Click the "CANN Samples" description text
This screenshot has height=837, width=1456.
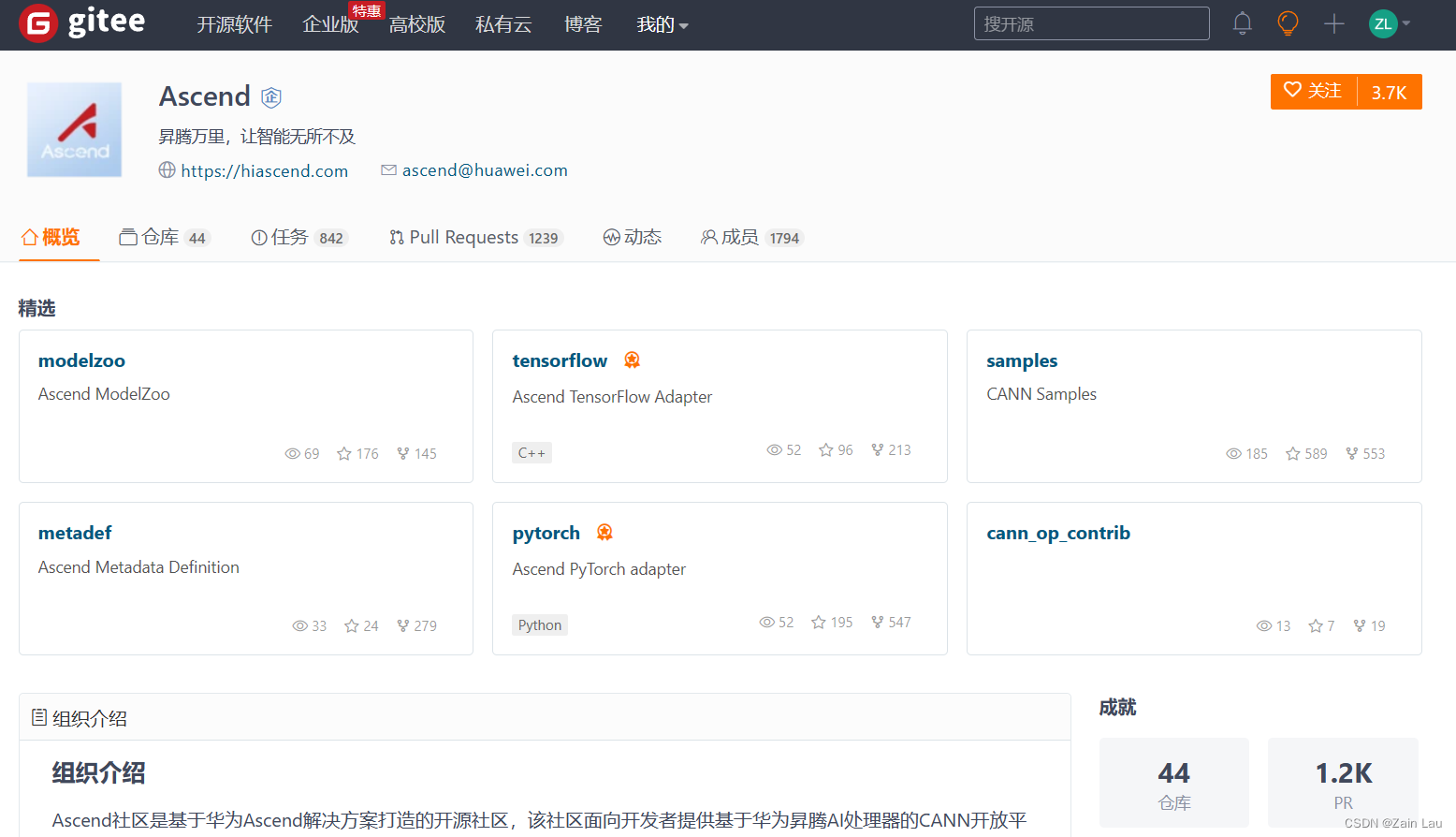[1041, 394]
